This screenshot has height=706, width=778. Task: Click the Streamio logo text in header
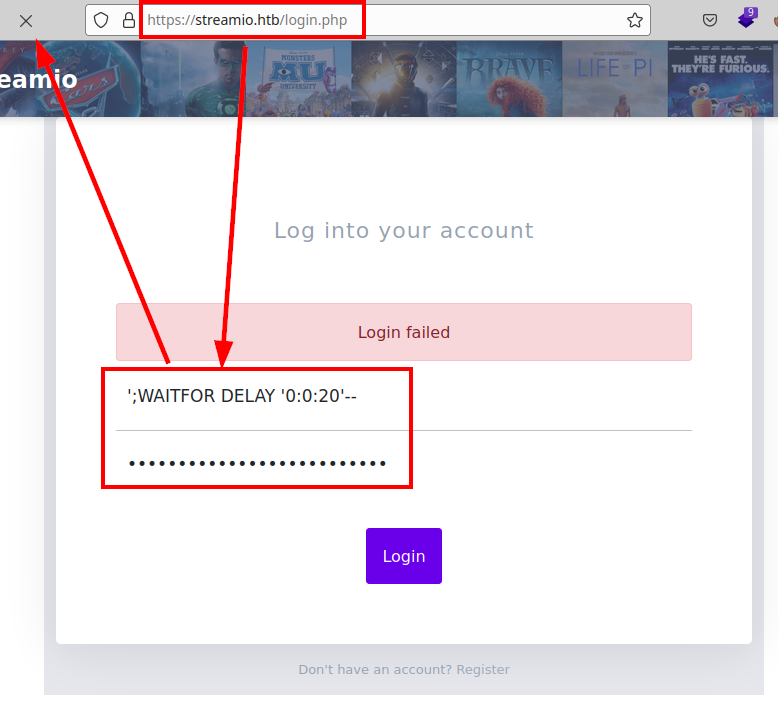(x=39, y=79)
